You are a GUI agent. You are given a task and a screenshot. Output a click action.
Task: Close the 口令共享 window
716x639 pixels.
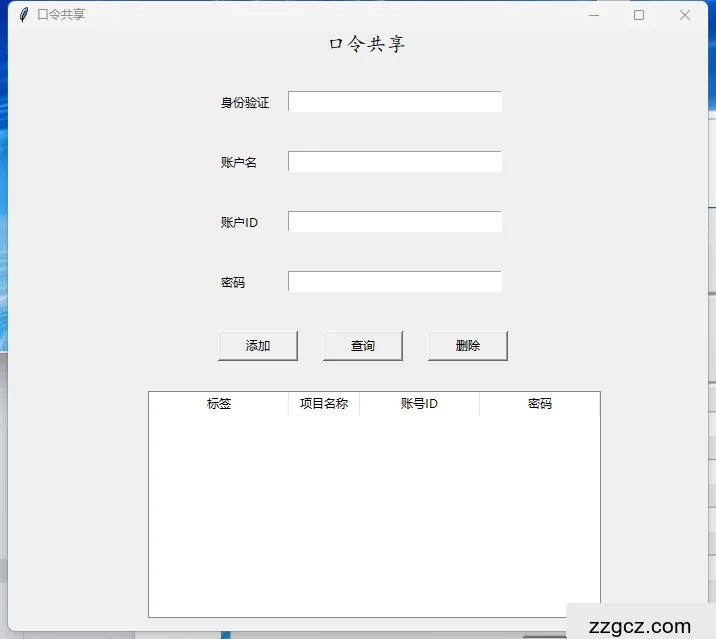pos(684,15)
